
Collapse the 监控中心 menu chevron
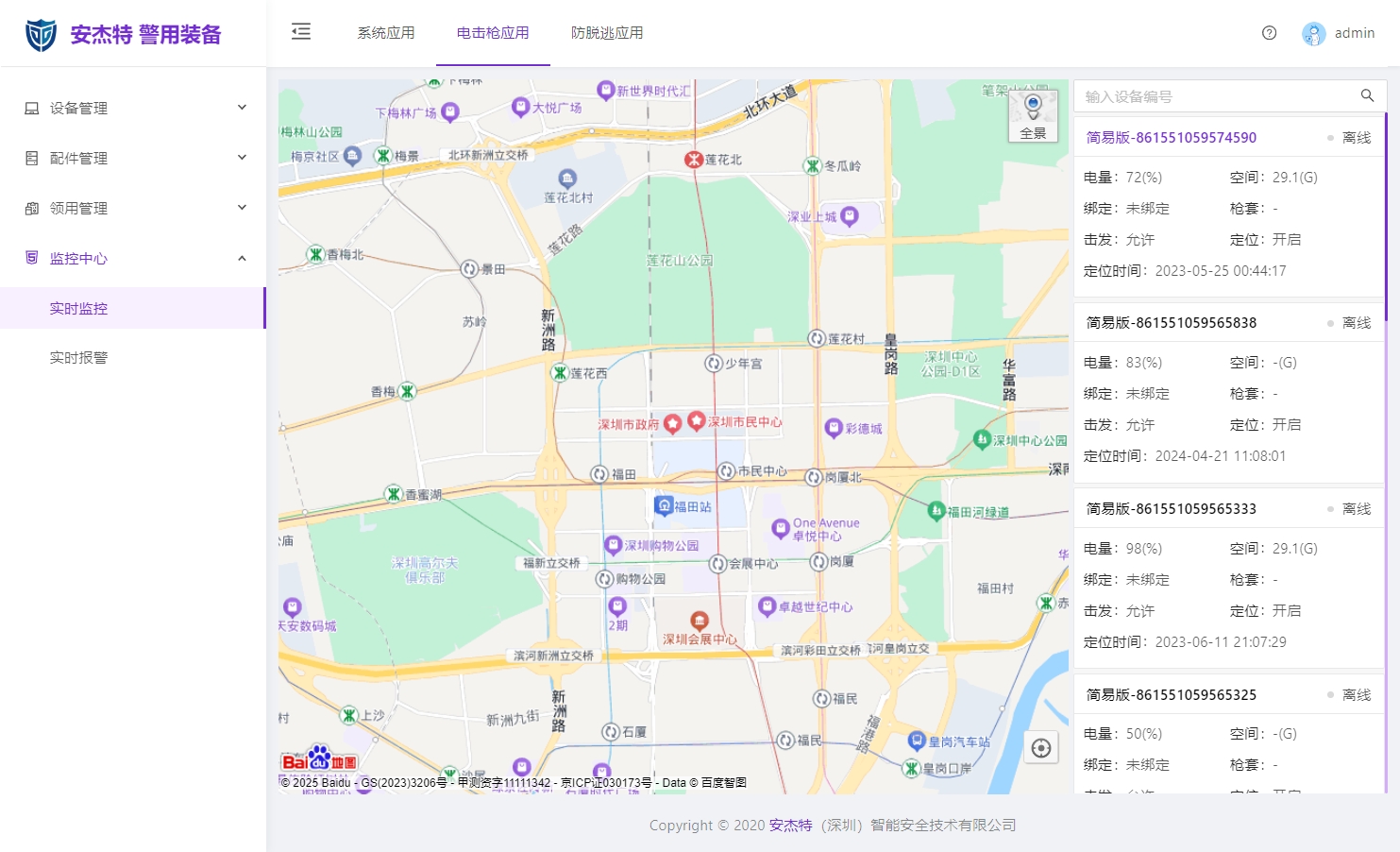pos(242,258)
